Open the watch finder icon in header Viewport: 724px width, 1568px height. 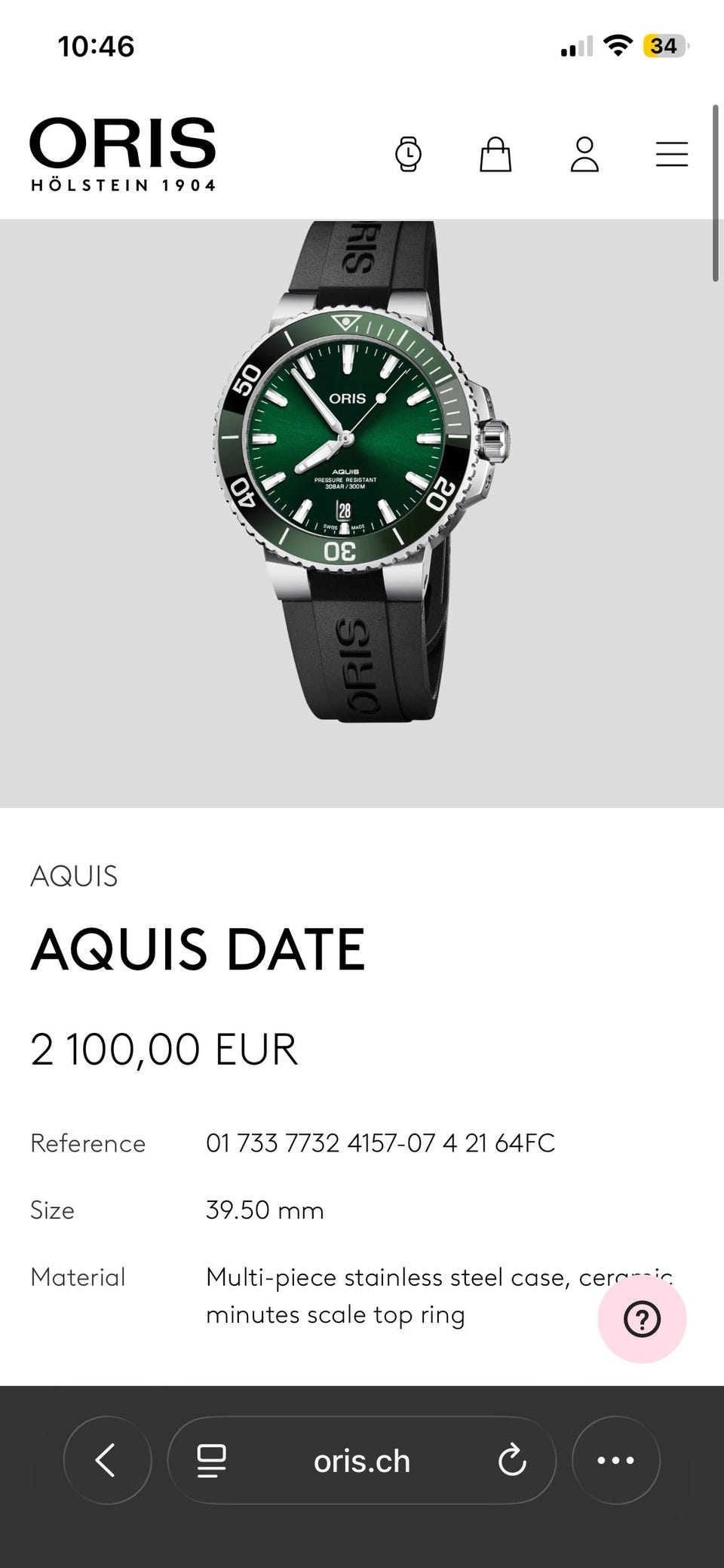408,154
